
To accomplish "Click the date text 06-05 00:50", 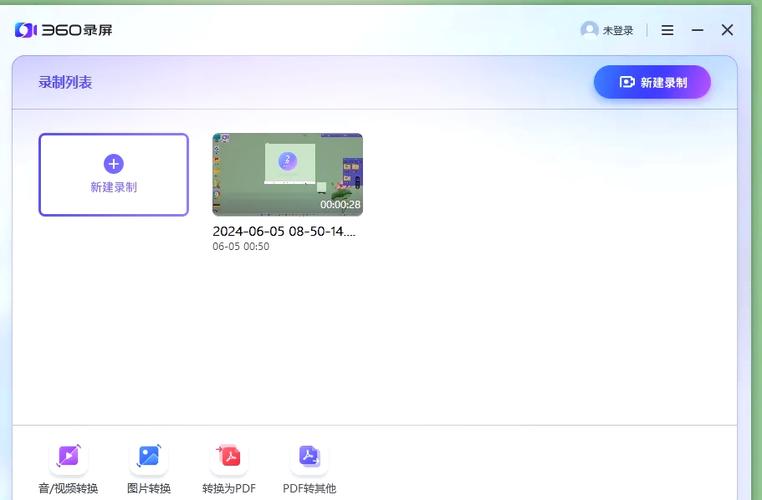I will point(241,246).
